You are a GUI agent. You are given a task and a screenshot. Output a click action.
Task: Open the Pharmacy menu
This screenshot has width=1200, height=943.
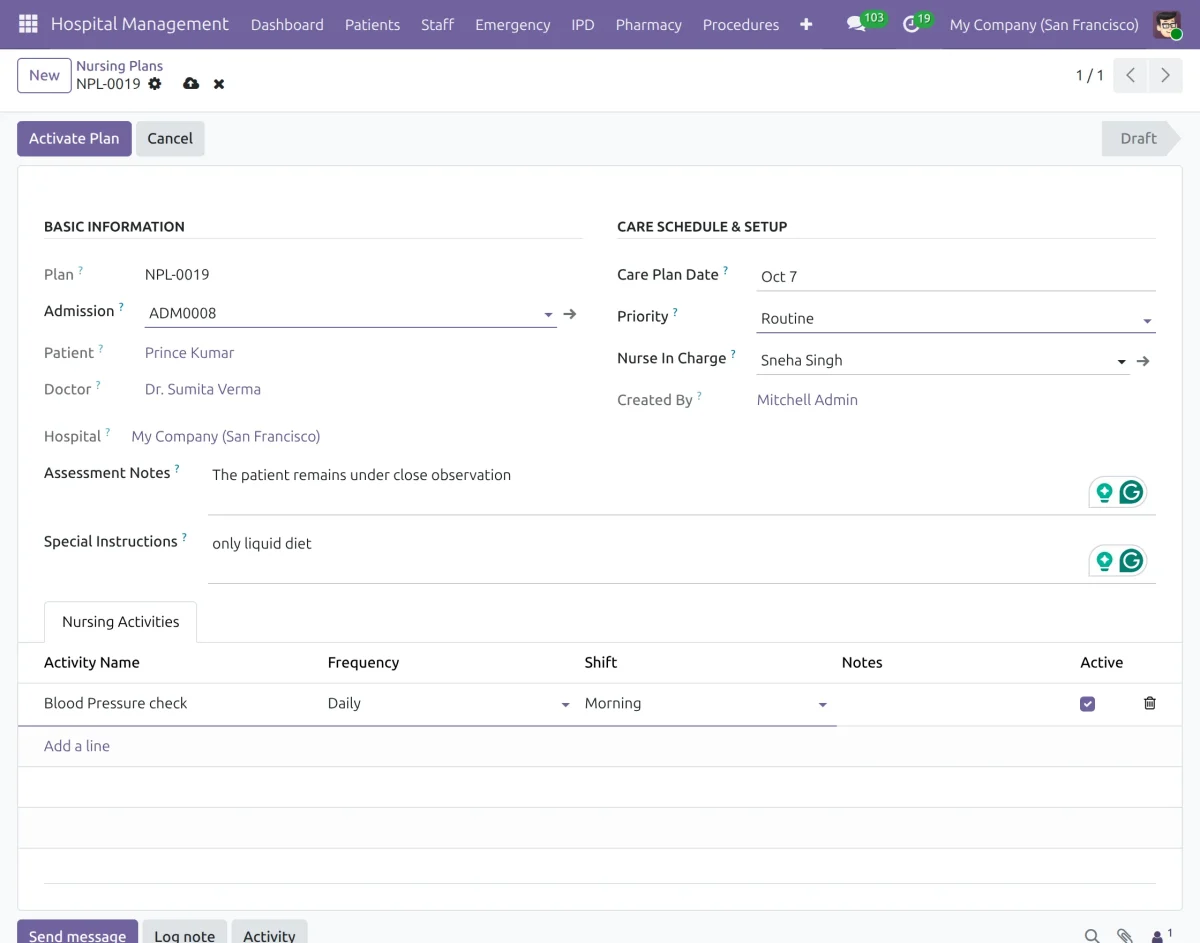[648, 24]
